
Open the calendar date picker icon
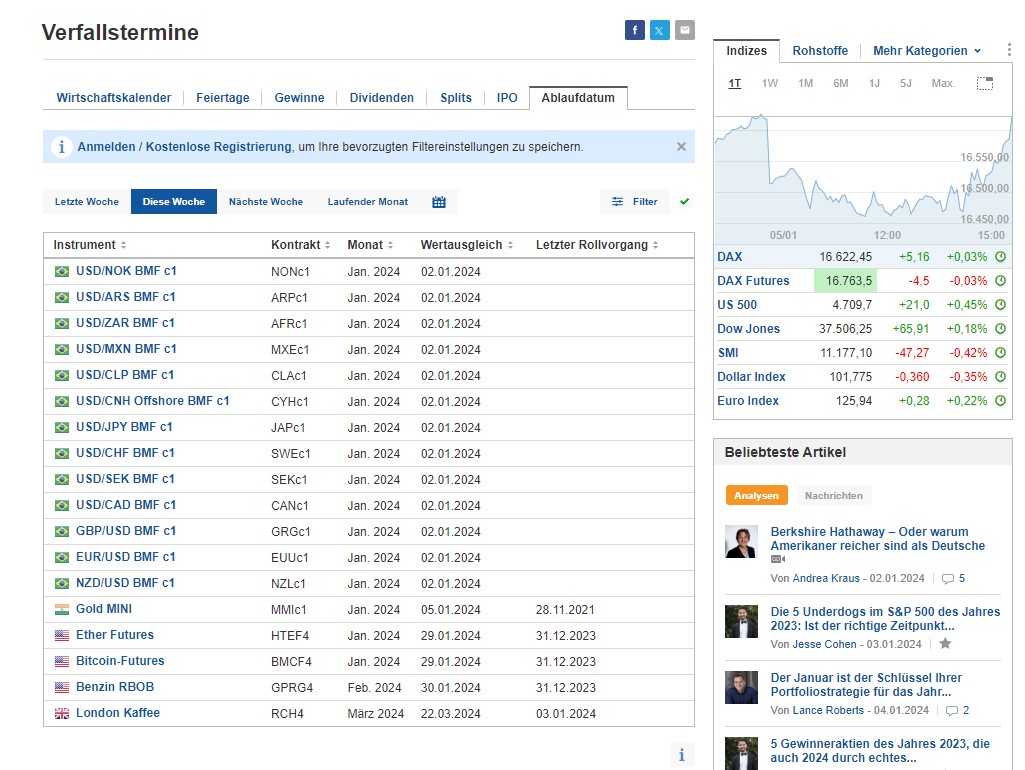439,202
